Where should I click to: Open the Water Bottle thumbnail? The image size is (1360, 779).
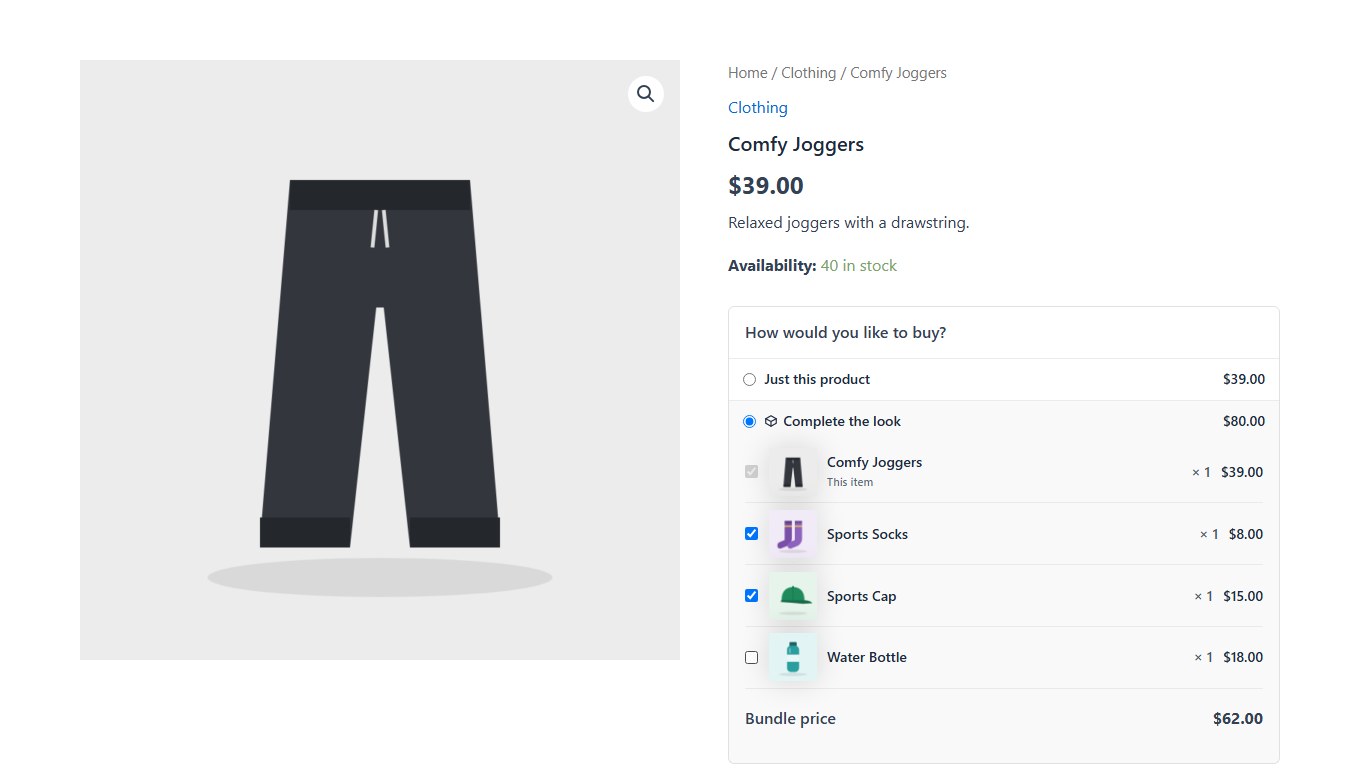pyautogui.click(x=793, y=657)
